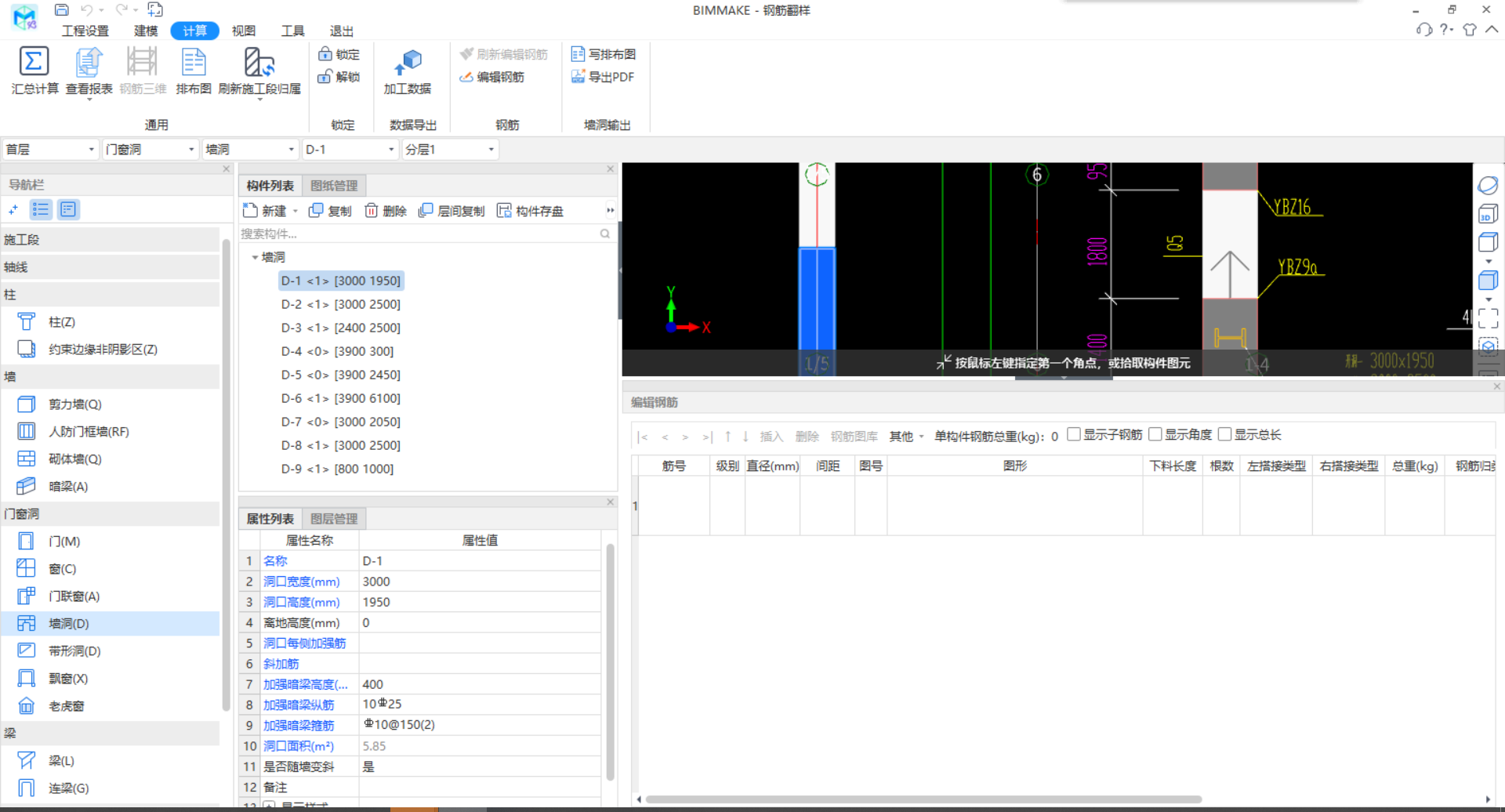
Task: Click 层间复制 copy between floors
Action: (x=451, y=211)
